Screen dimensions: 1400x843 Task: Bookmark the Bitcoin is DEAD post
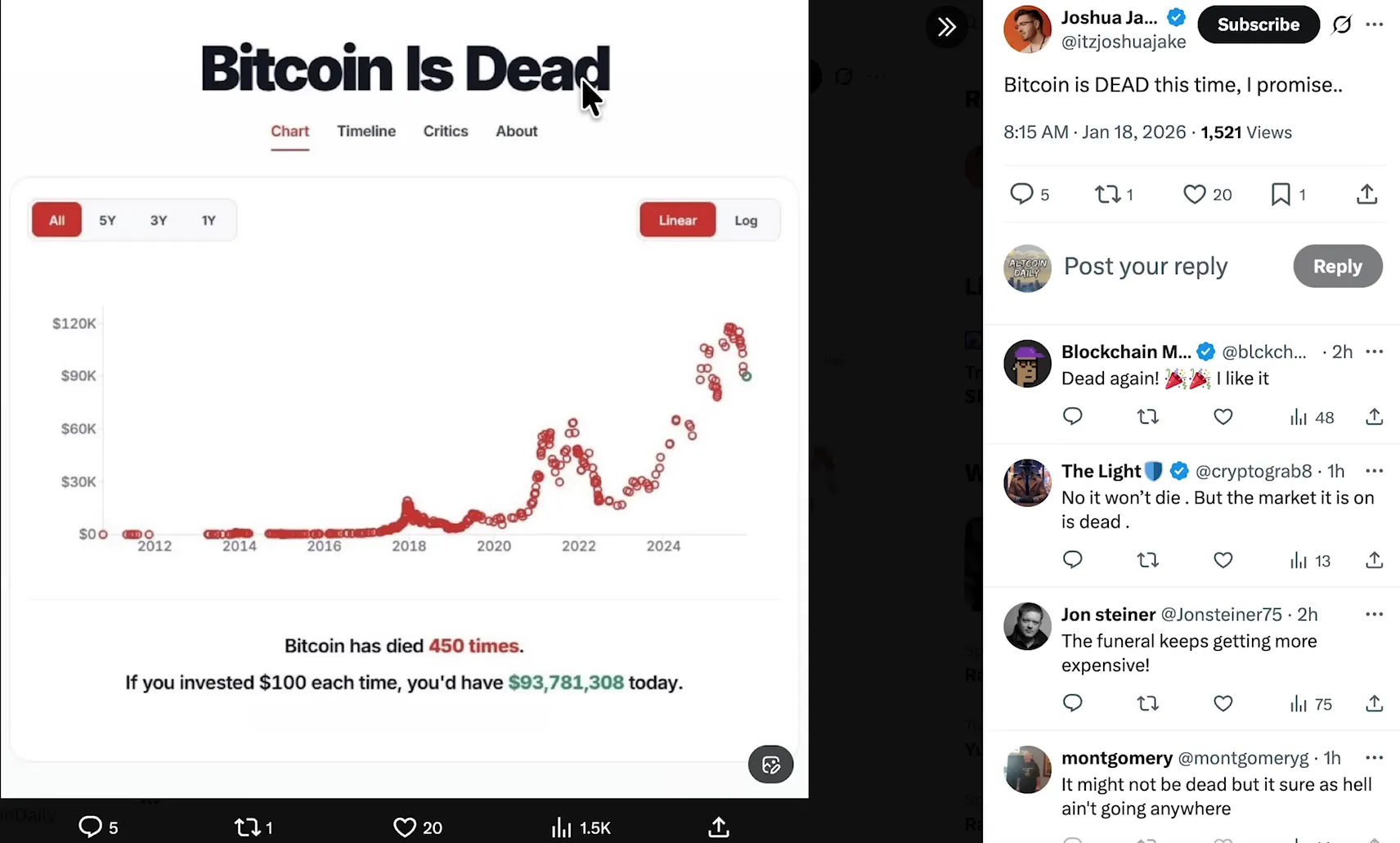click(1281, 194)
